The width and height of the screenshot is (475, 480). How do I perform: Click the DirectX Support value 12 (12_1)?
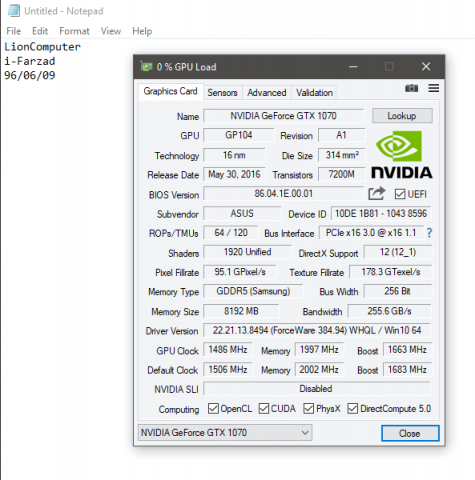tap(398, 252)
